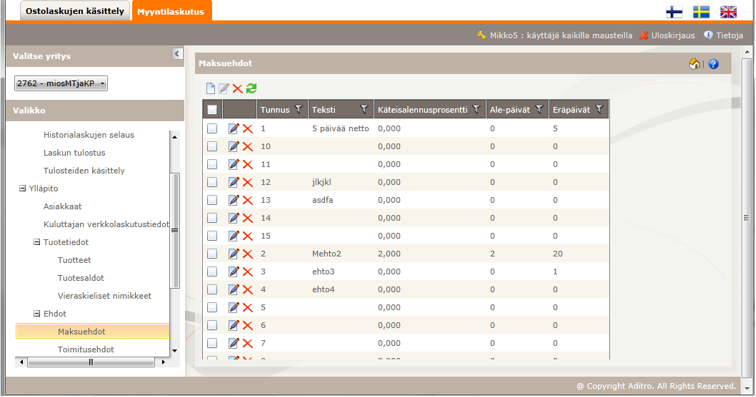
Task: Refresh the Maksuehdot list with green arrows
Action: click(251, 88)
